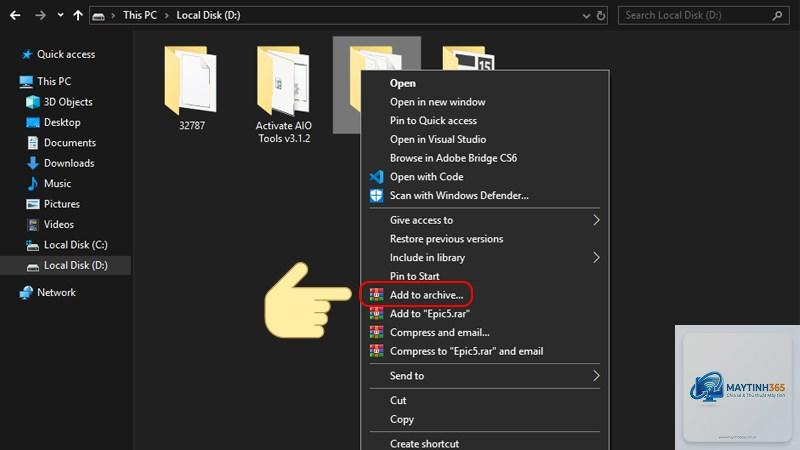This screenshot has height=450, width=800.
Task: Expand the Send to submenu
Action: [x=485, y=376]
